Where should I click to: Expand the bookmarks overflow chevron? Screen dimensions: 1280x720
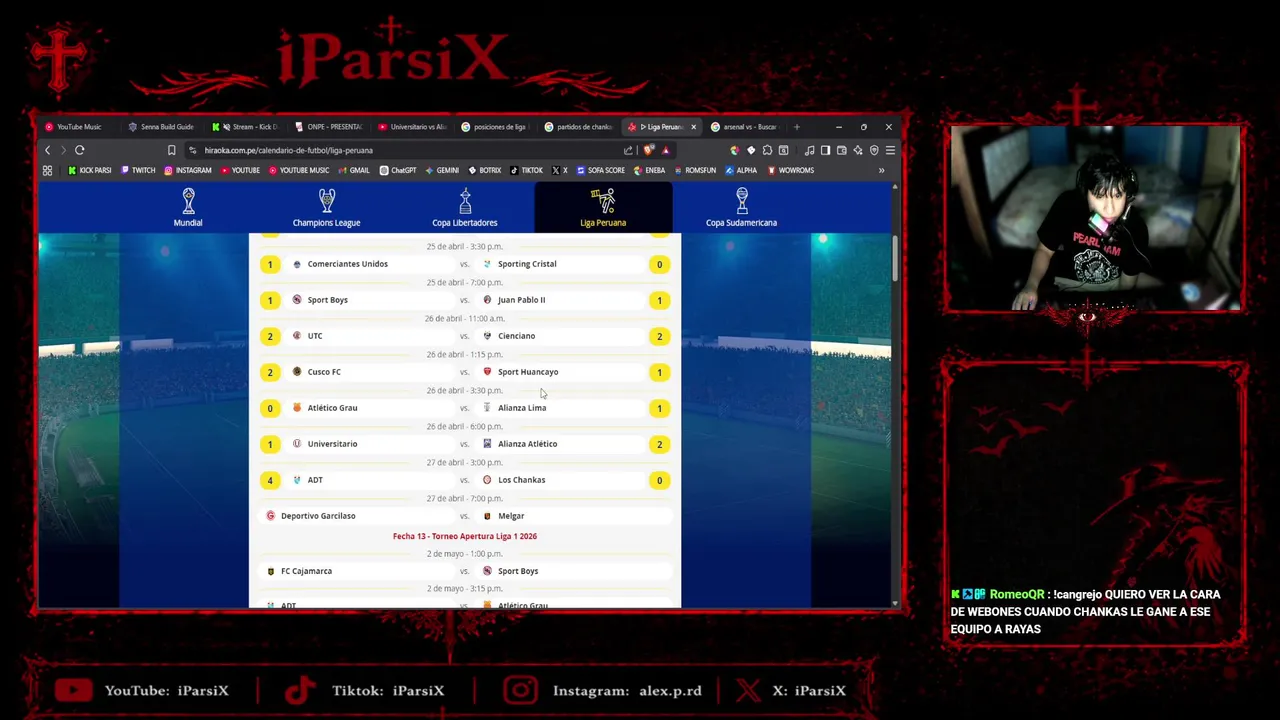pos(881,170)
